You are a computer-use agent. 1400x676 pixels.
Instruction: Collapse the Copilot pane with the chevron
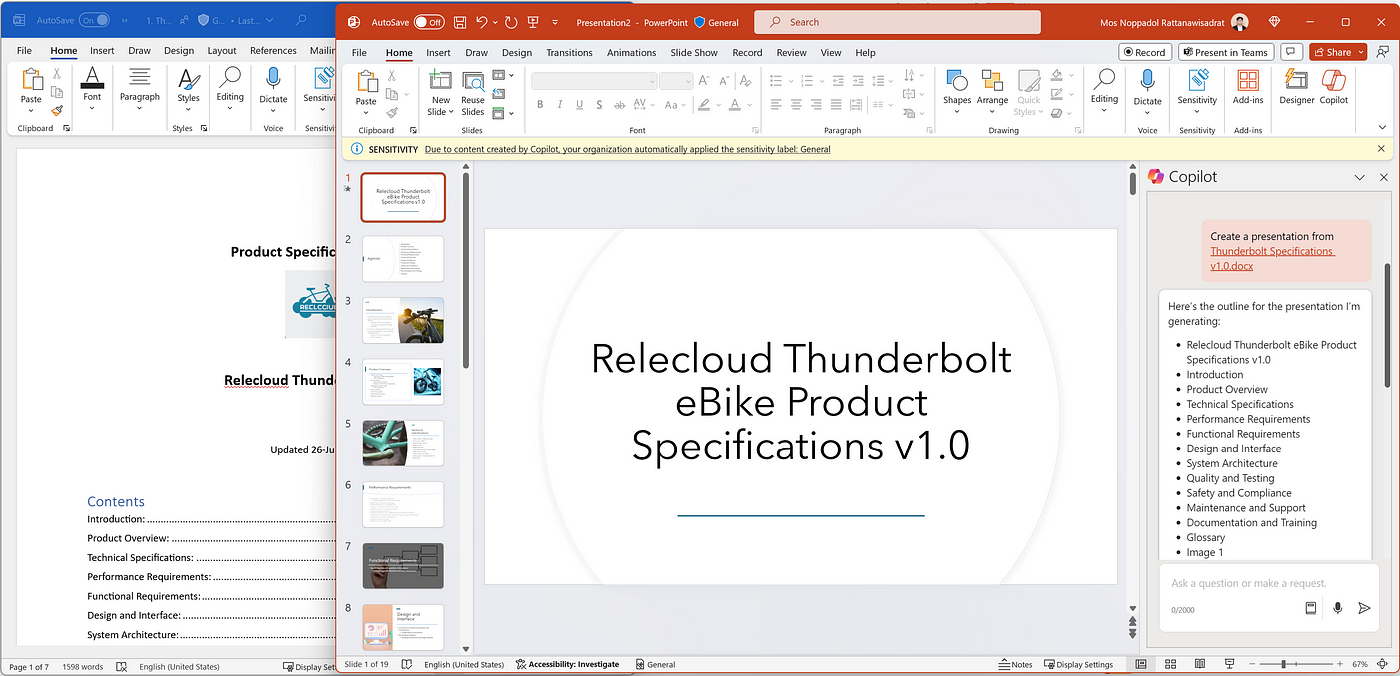click(x=1359, y=177)
